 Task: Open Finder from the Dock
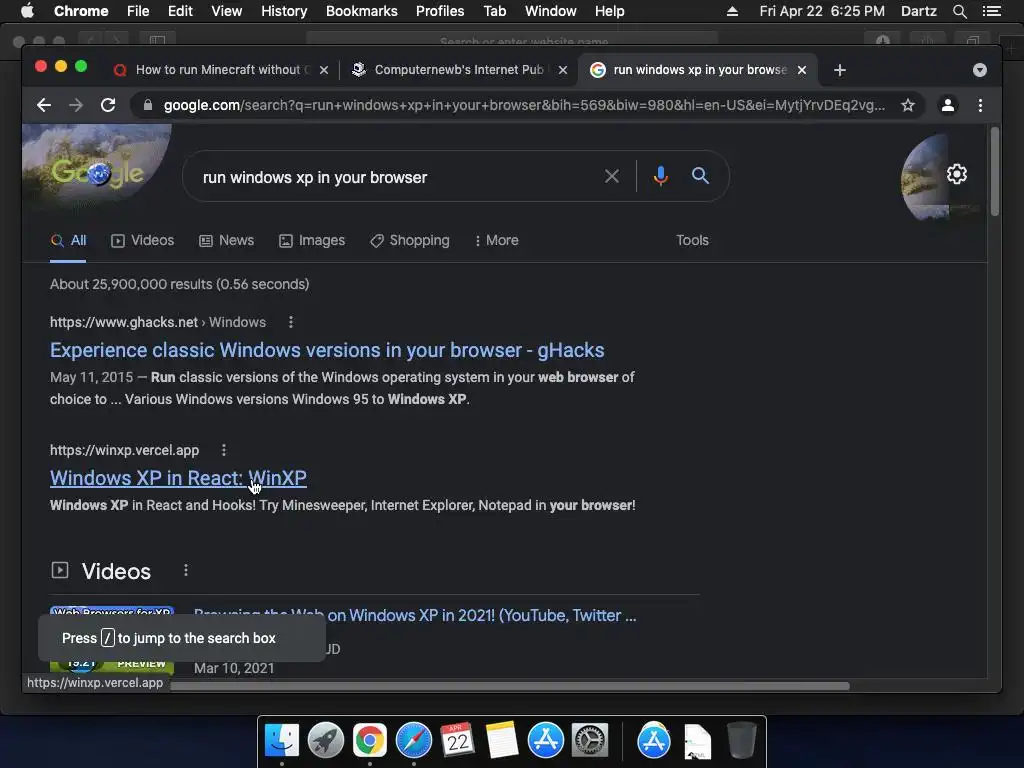pos(282,741)
